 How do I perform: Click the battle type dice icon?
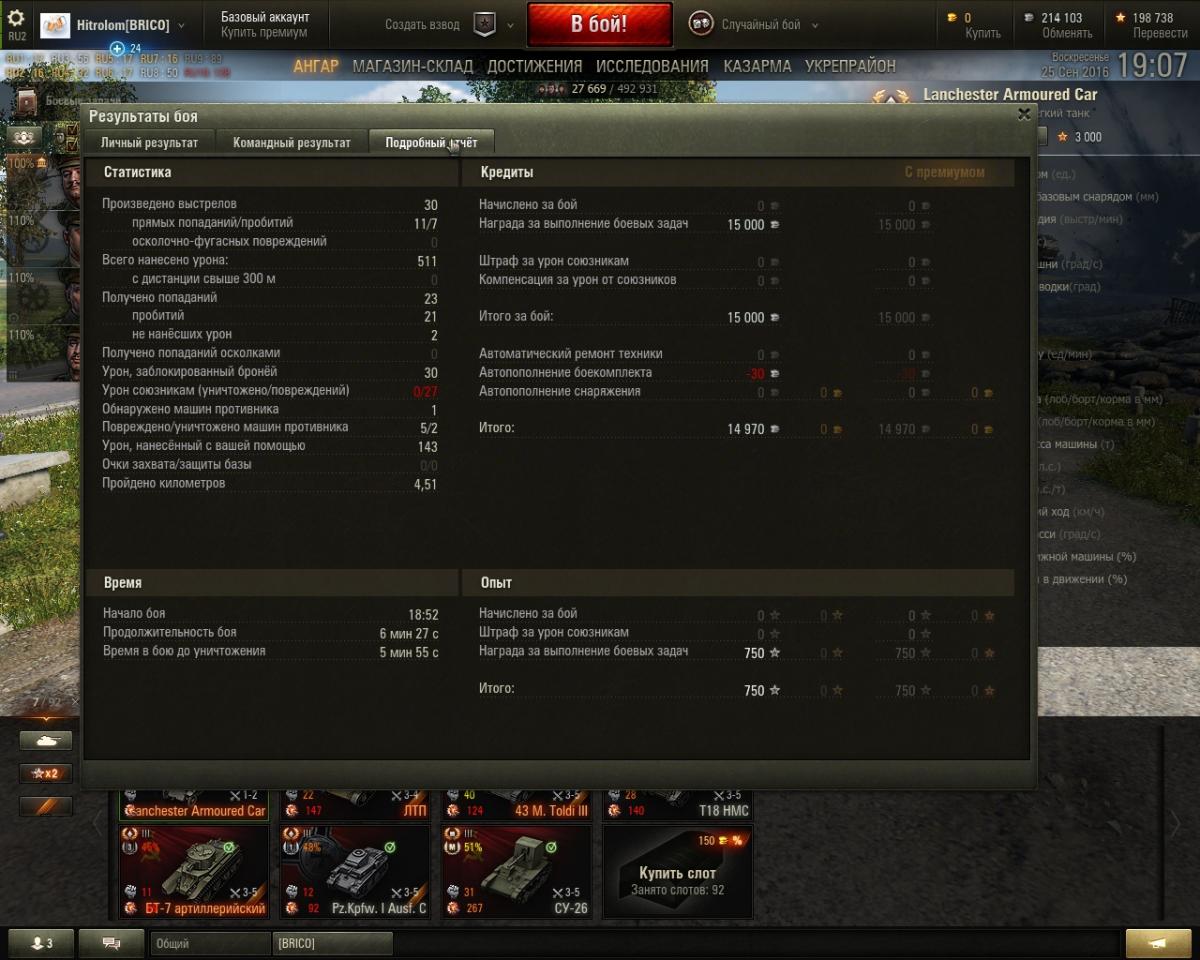point(701,24)
